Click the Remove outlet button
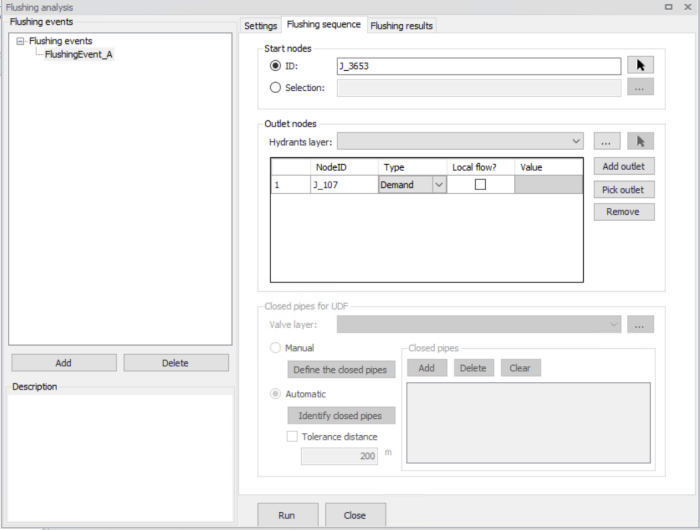This screenshot has height=530, width=700. 624,212
